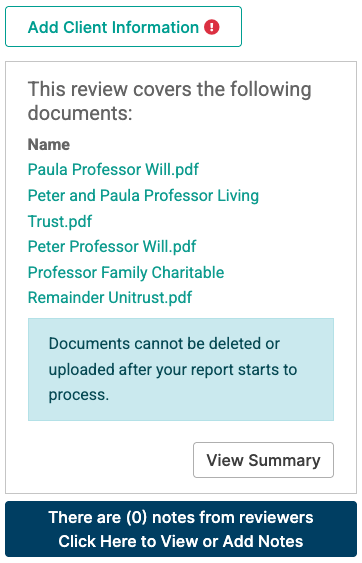The width and height of the screenshot is (362, 563).
Task: Click the red exclamation alert icon
Action: pos(212,27)
